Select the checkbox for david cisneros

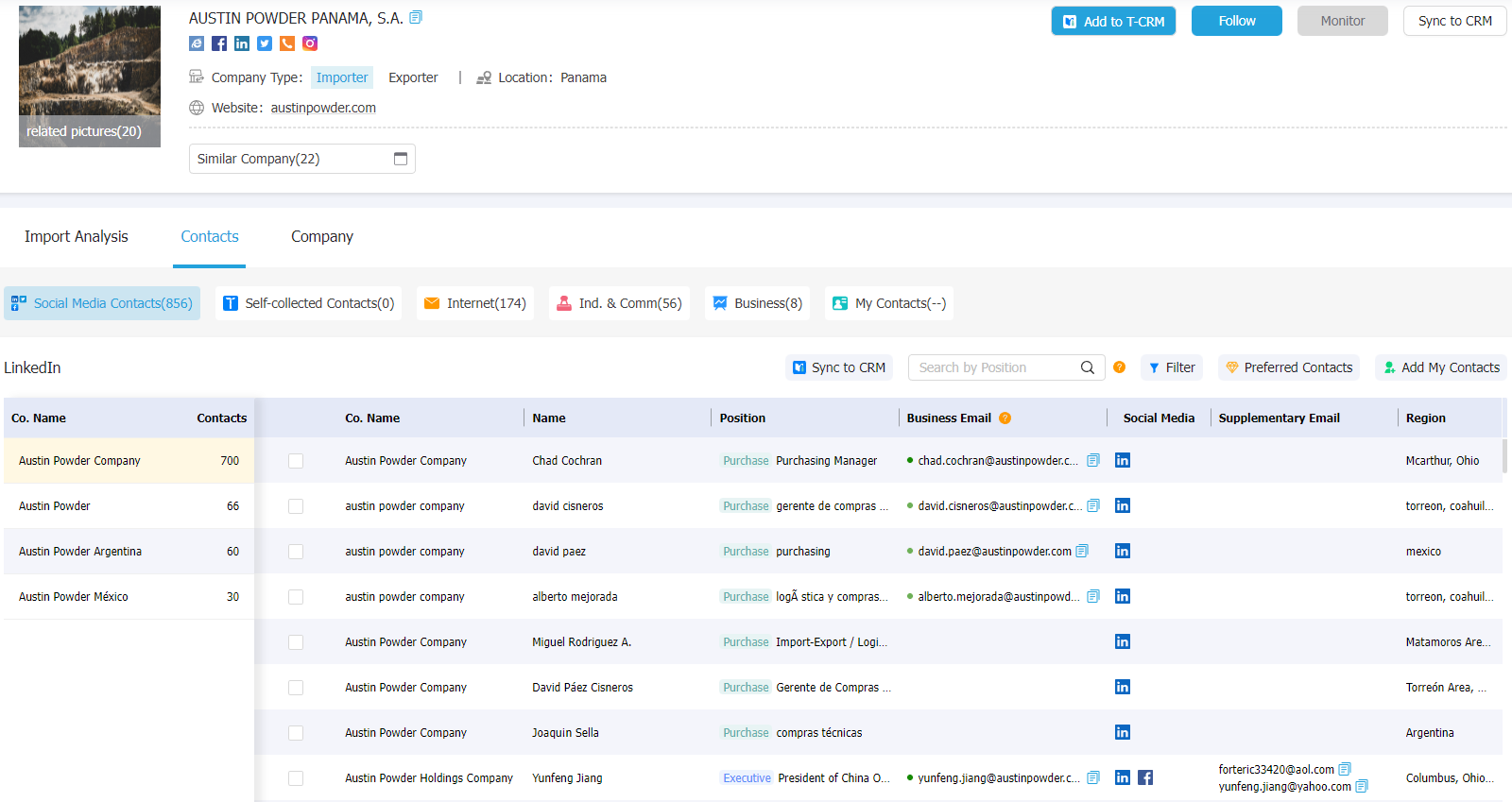[x=296, y=506]
